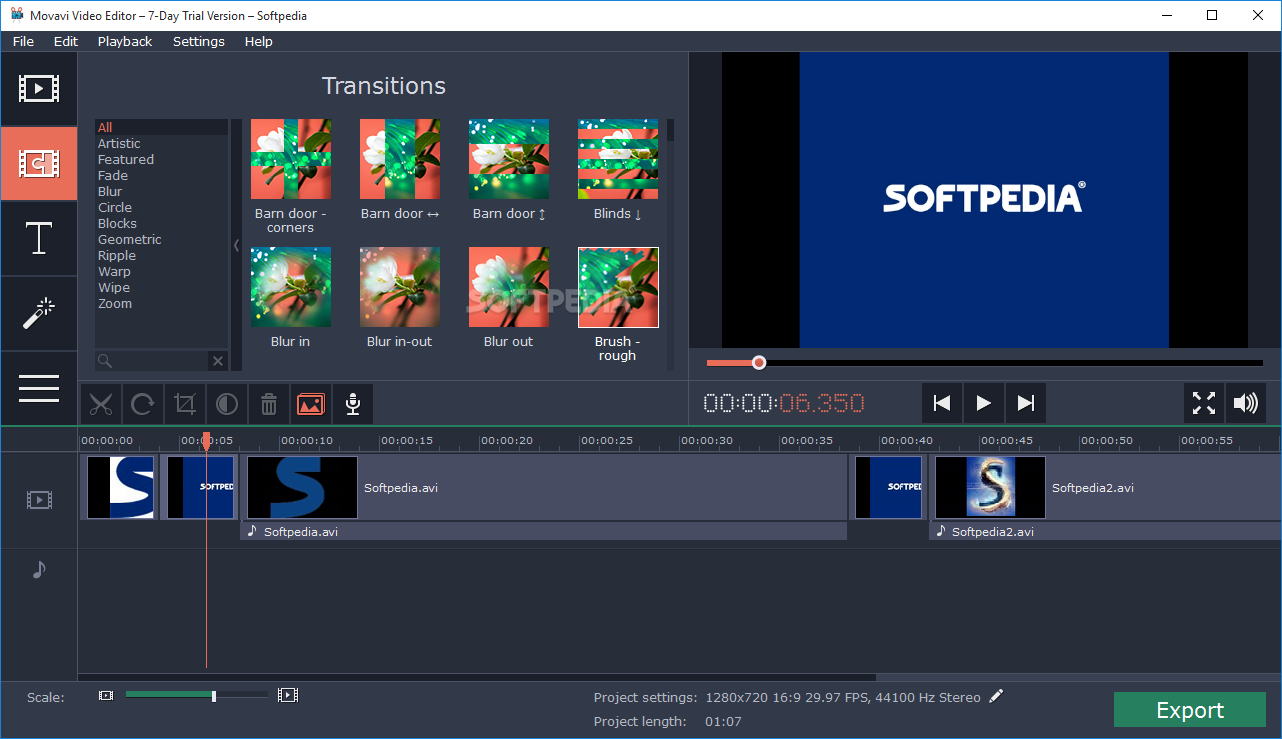This screenshot has height=739, width=1282.
Task: Click the zoom in timeline icon
Action: (288, 695)
